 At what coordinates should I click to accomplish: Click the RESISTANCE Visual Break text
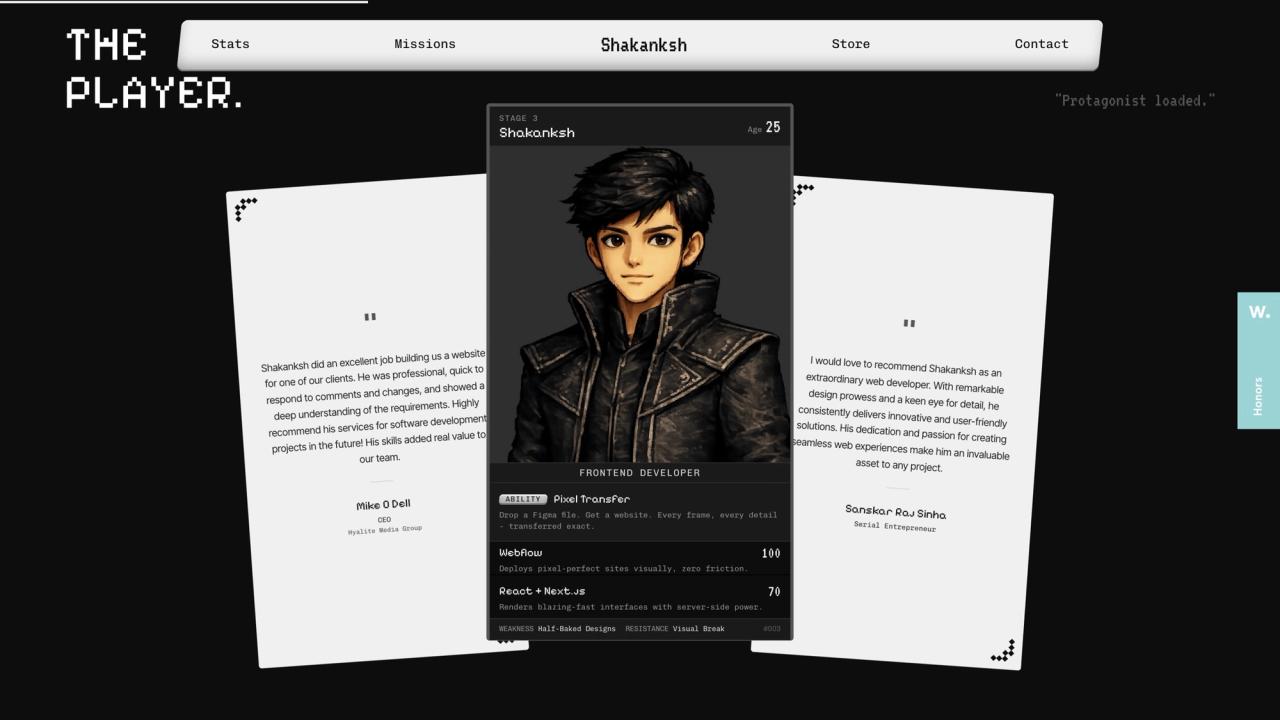675,629
